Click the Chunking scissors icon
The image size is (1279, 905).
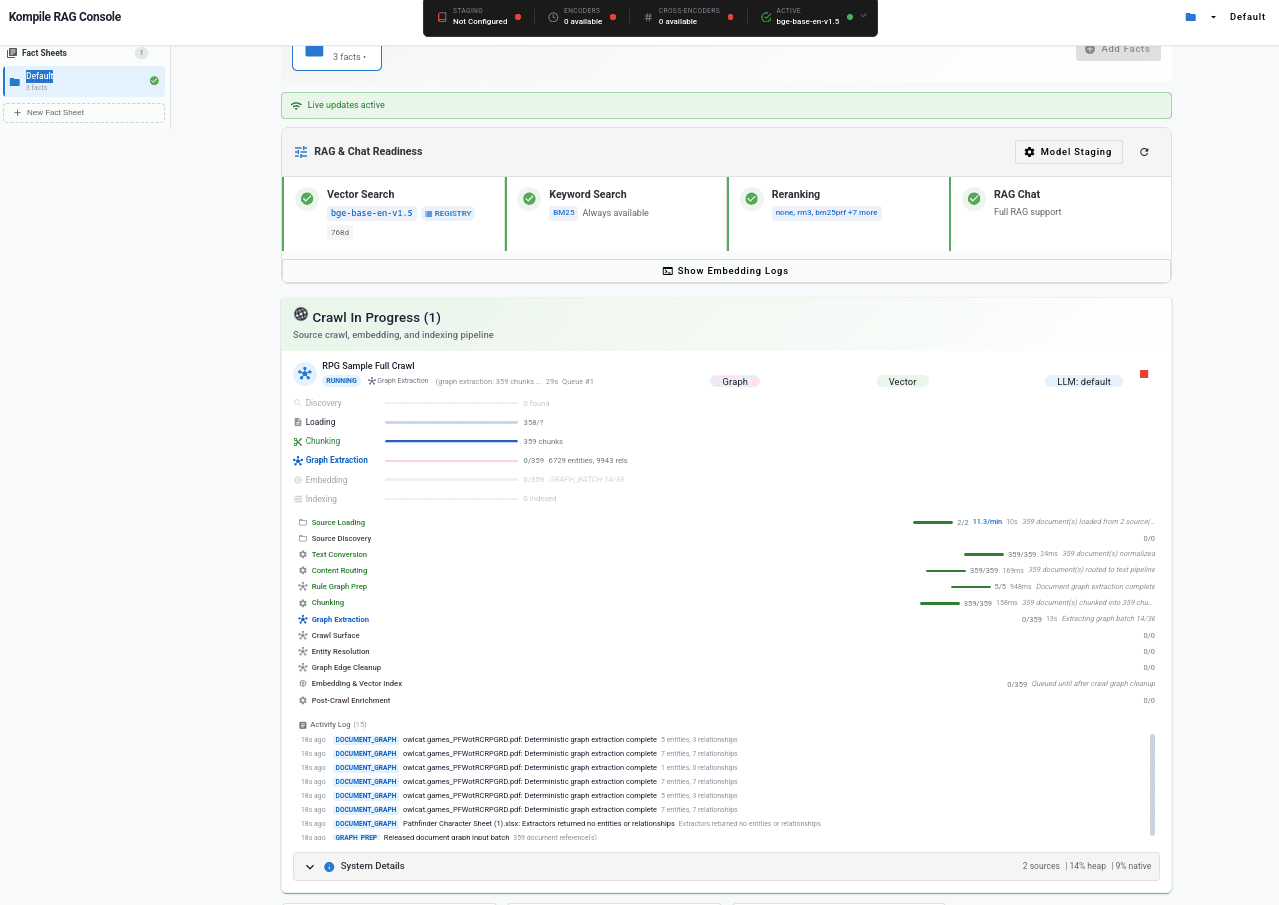click(x=298, y=441)
